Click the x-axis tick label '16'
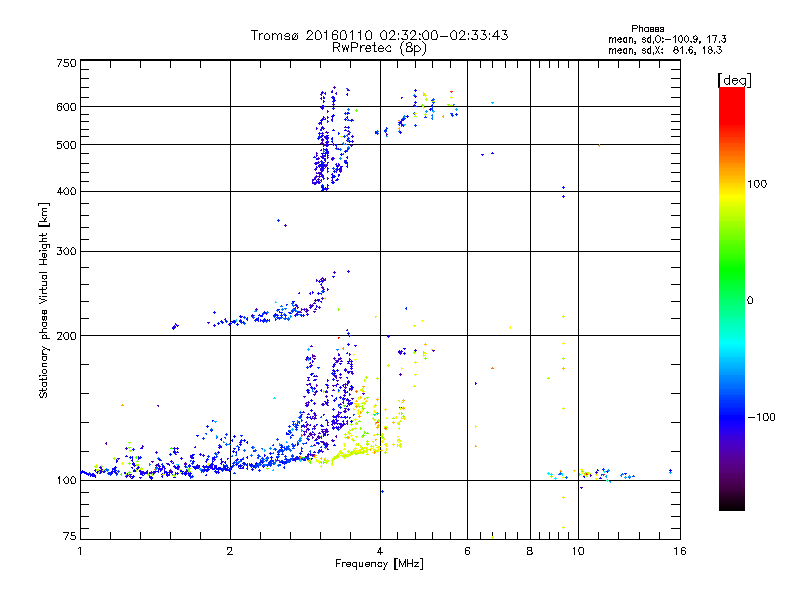This screenshot has height=600, width=800. [x=680, y=551]
